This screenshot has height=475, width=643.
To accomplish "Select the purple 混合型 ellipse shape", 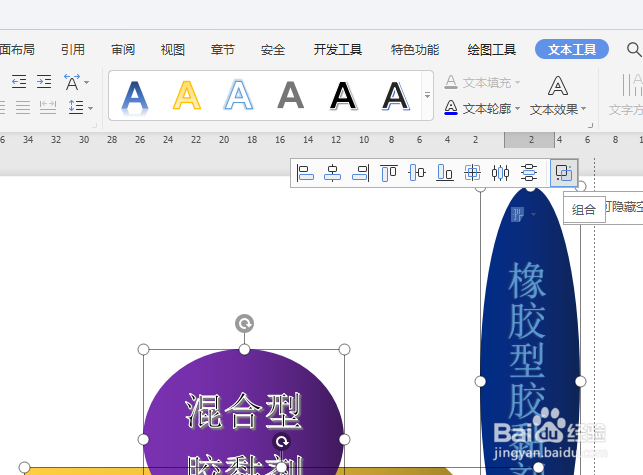I will pyautogui.click(x=244, y=412).
